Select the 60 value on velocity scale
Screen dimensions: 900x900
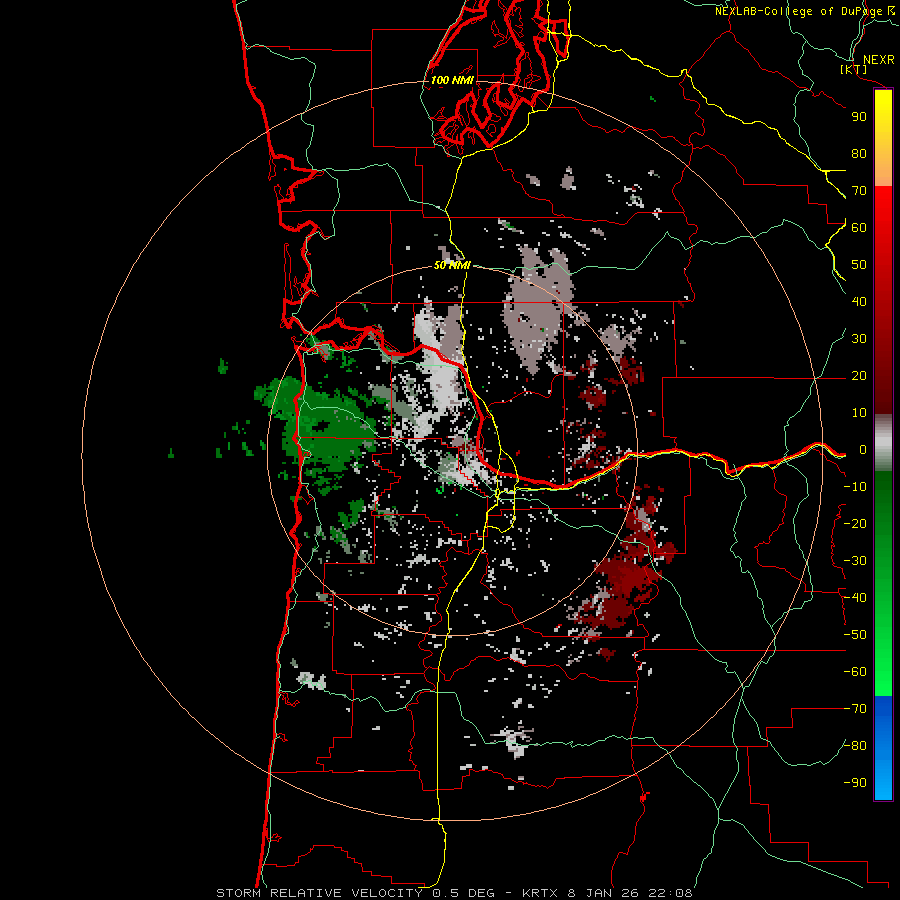coord(859,228)
